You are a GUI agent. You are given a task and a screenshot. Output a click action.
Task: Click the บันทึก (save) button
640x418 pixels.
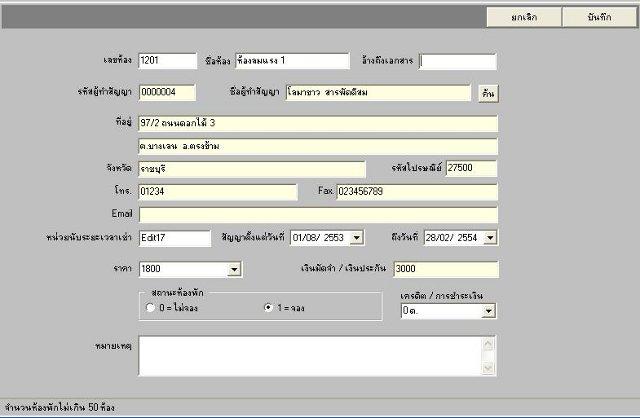[x=600, y=17]
